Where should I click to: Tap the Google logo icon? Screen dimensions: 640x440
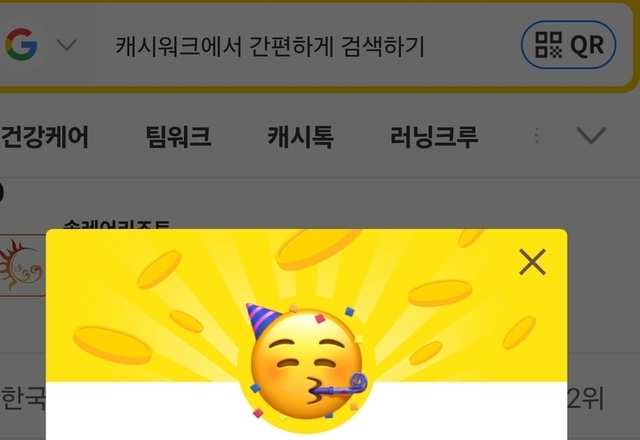pos(21,44)
